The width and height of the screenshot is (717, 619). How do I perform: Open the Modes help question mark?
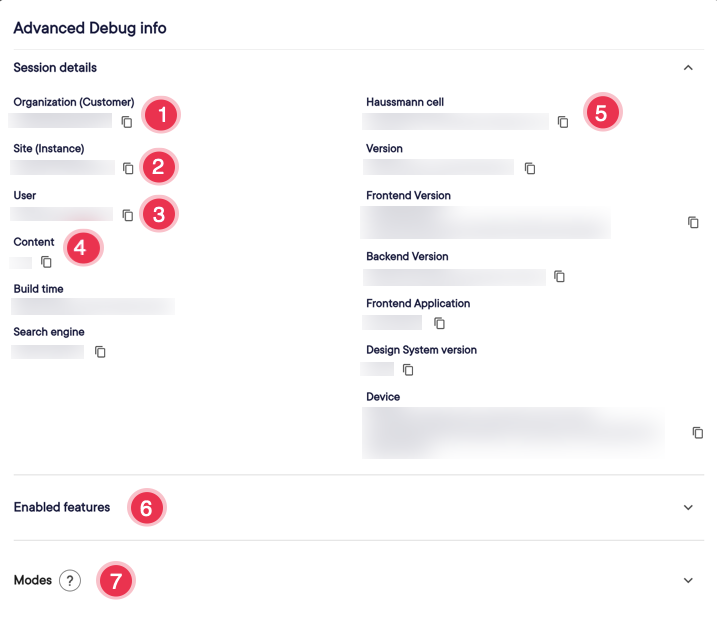point(69,580)
